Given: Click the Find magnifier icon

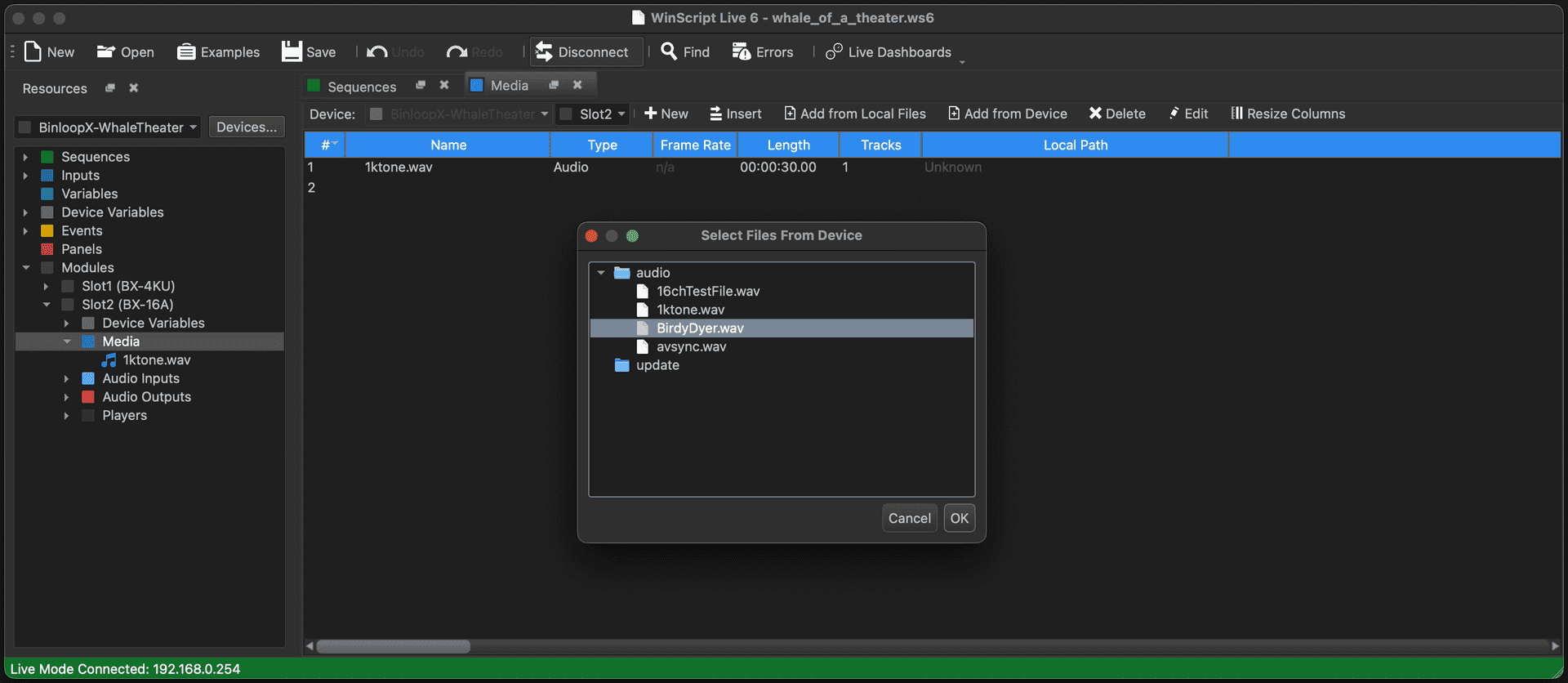Looking at the screenshot, I should (669, 51).
